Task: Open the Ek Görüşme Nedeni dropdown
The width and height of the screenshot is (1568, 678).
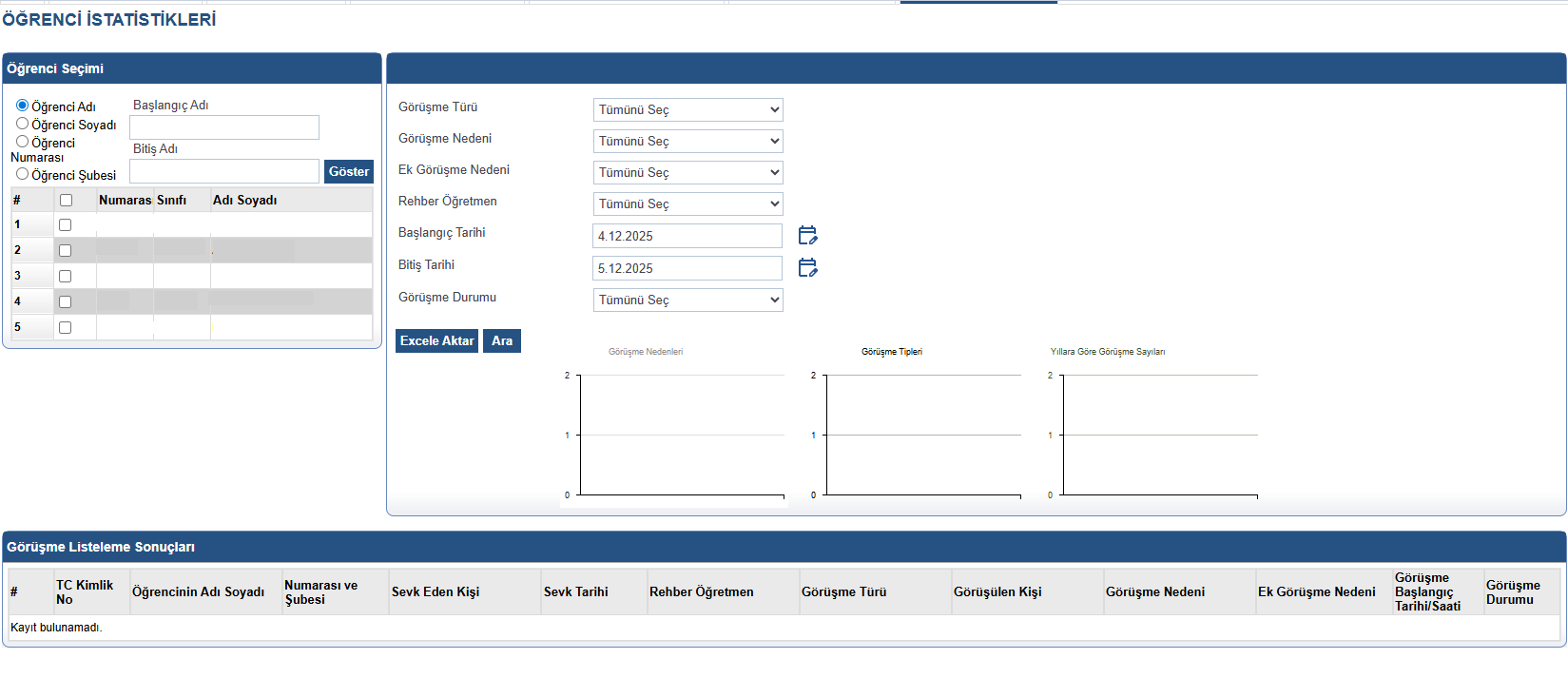Action: click(687, 172)
